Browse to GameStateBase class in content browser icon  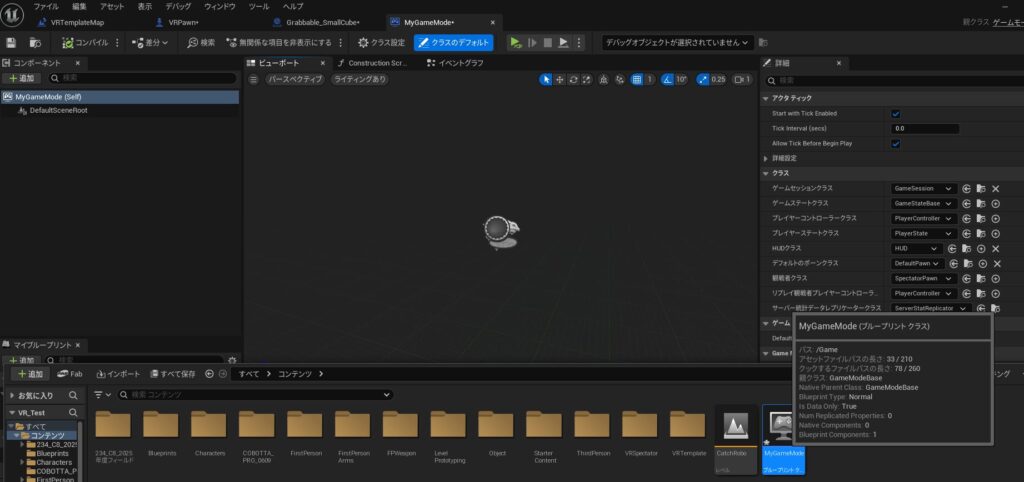tap(981, 204)
